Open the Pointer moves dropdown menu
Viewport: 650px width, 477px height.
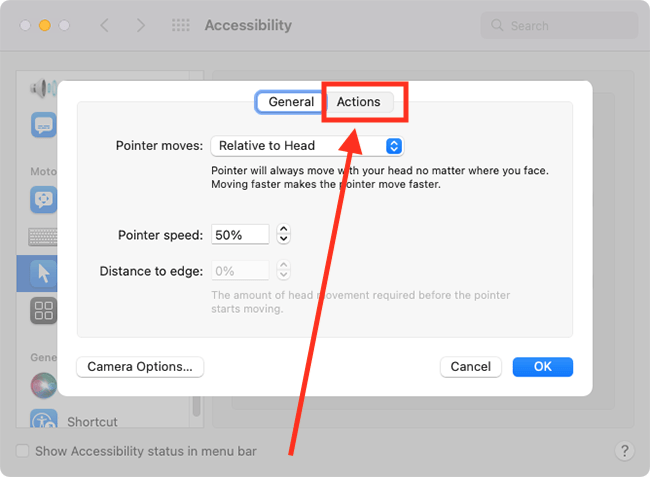(307, 146)
